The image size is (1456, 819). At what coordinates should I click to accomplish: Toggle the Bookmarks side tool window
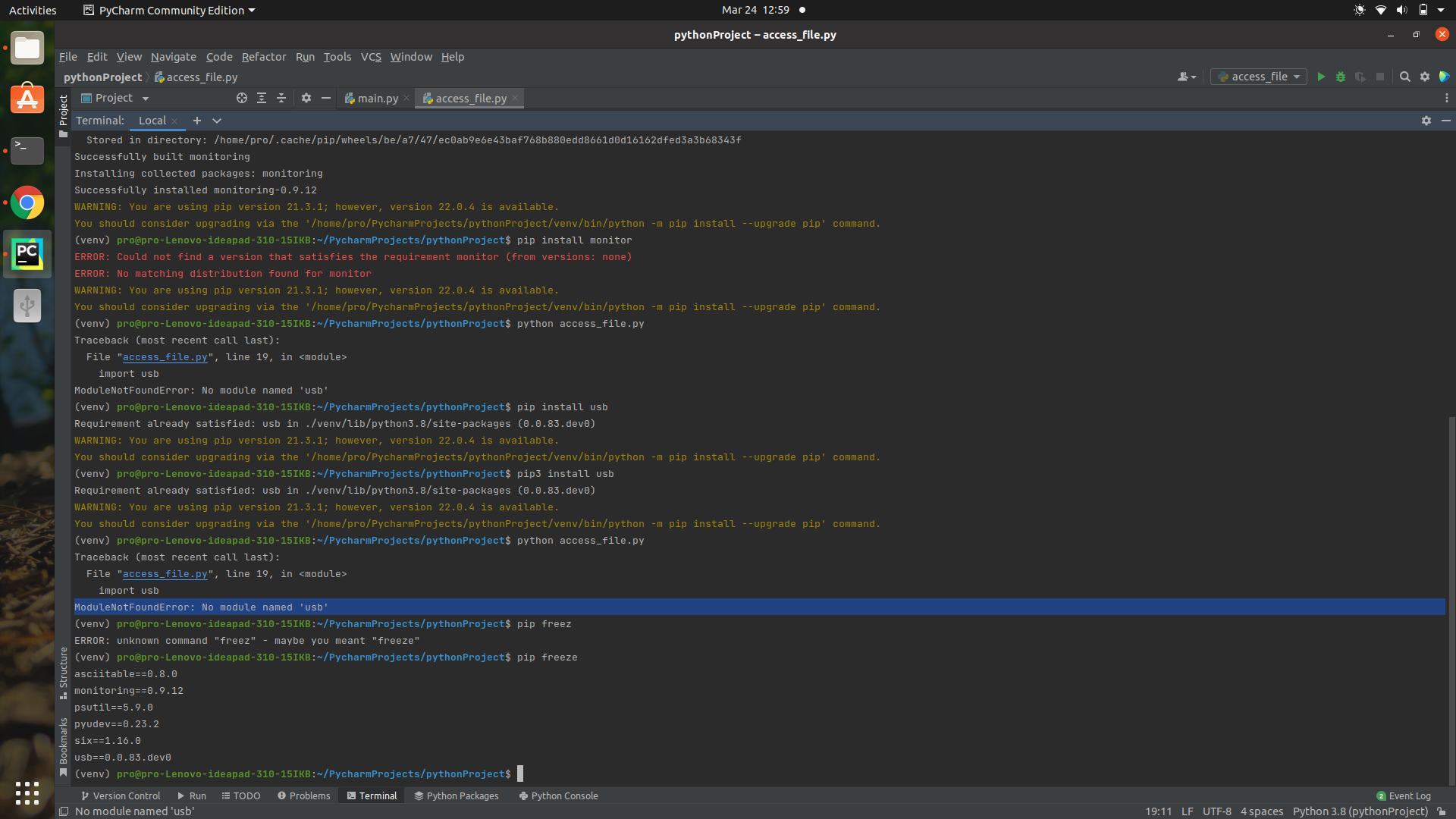pyautogui.click(x=64, y=747)
